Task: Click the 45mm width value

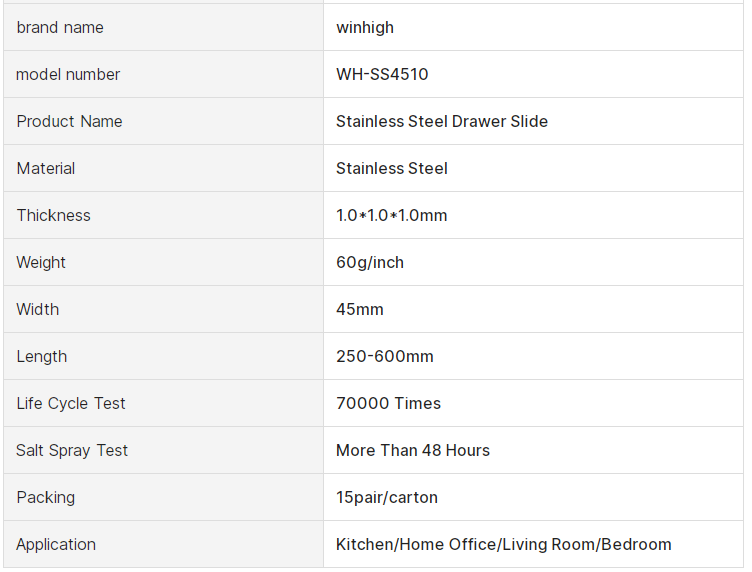Action: [360, 309]
